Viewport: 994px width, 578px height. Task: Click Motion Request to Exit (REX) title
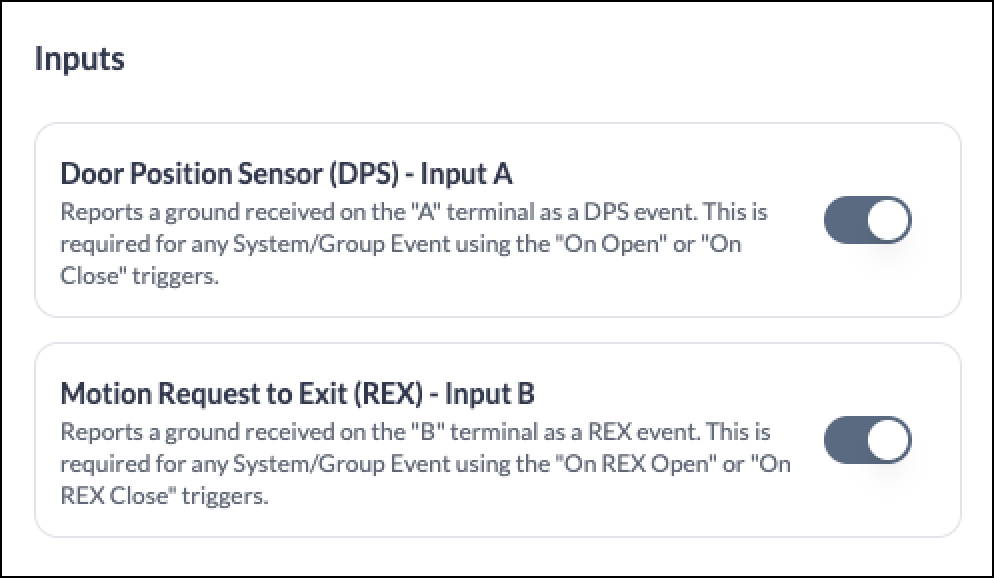297,394
